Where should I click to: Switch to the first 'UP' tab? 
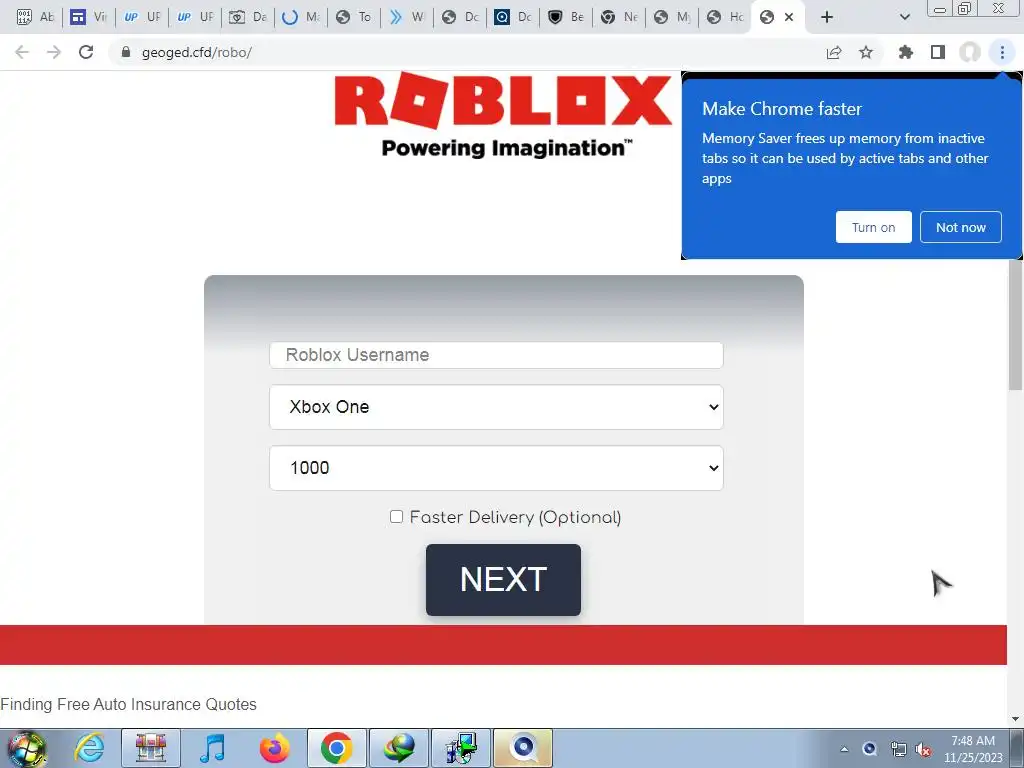(142, 17)
